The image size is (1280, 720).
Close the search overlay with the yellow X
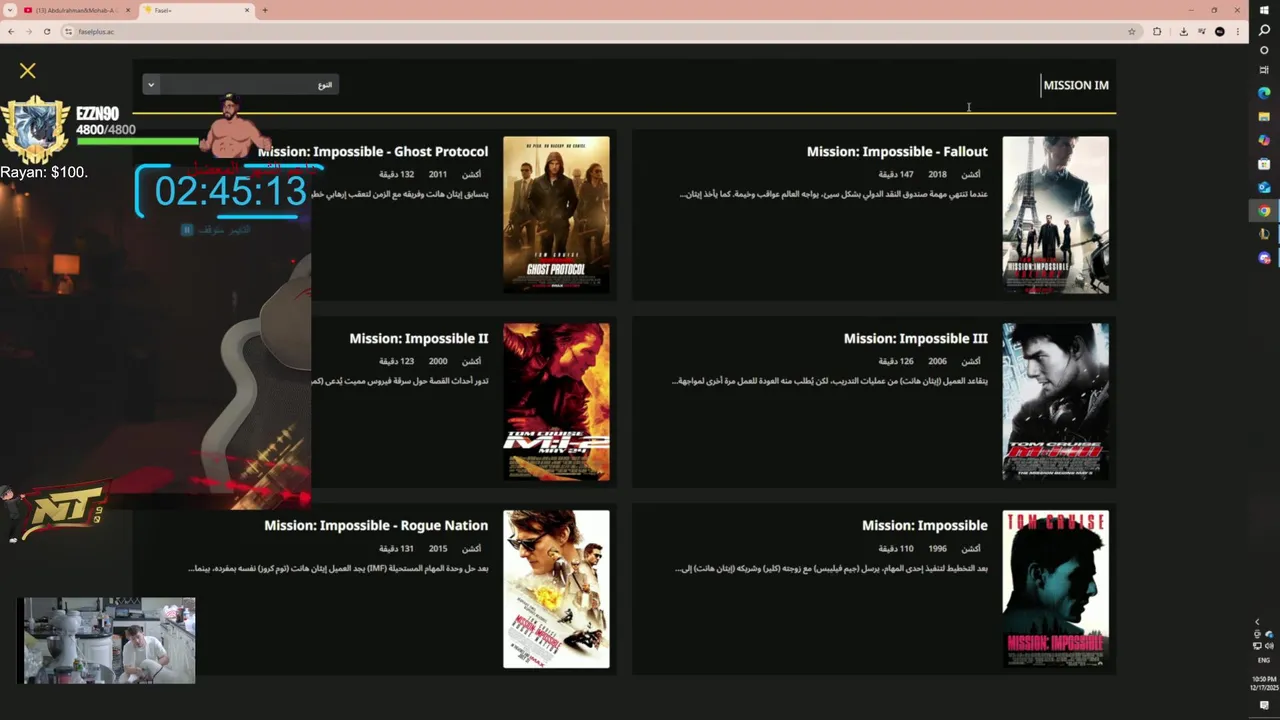(28, 71)
